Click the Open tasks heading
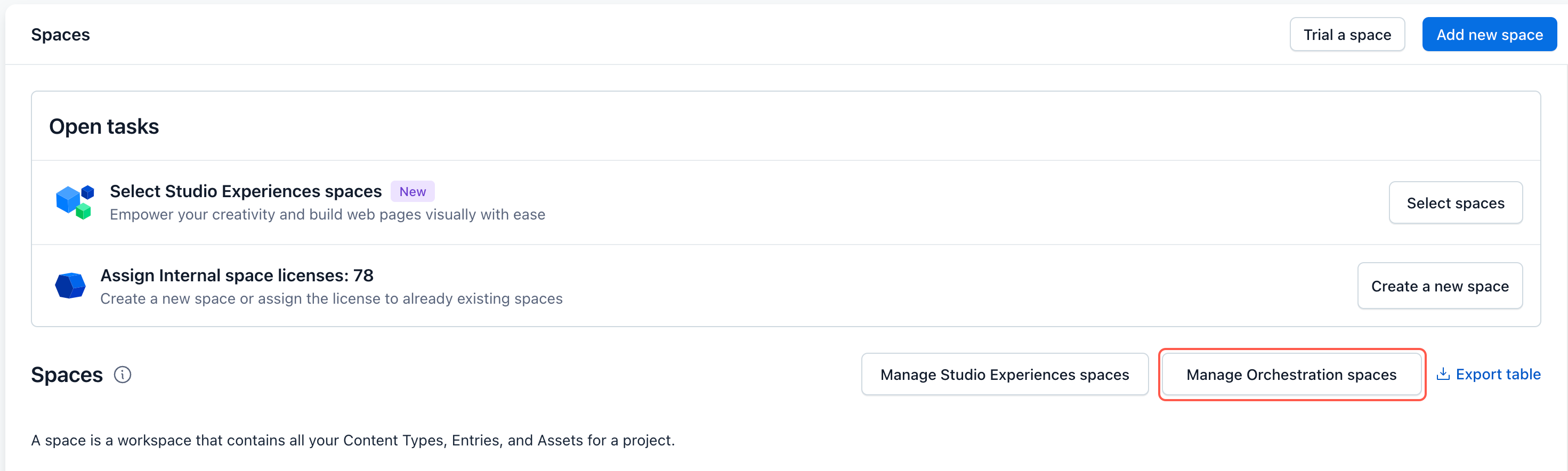Screen dimensions: 1568x471 point(104,127)
